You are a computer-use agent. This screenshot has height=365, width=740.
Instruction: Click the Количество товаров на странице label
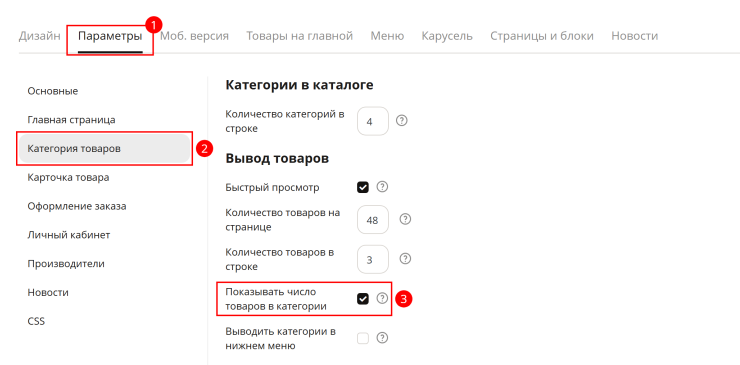click(x=283, y=220)
